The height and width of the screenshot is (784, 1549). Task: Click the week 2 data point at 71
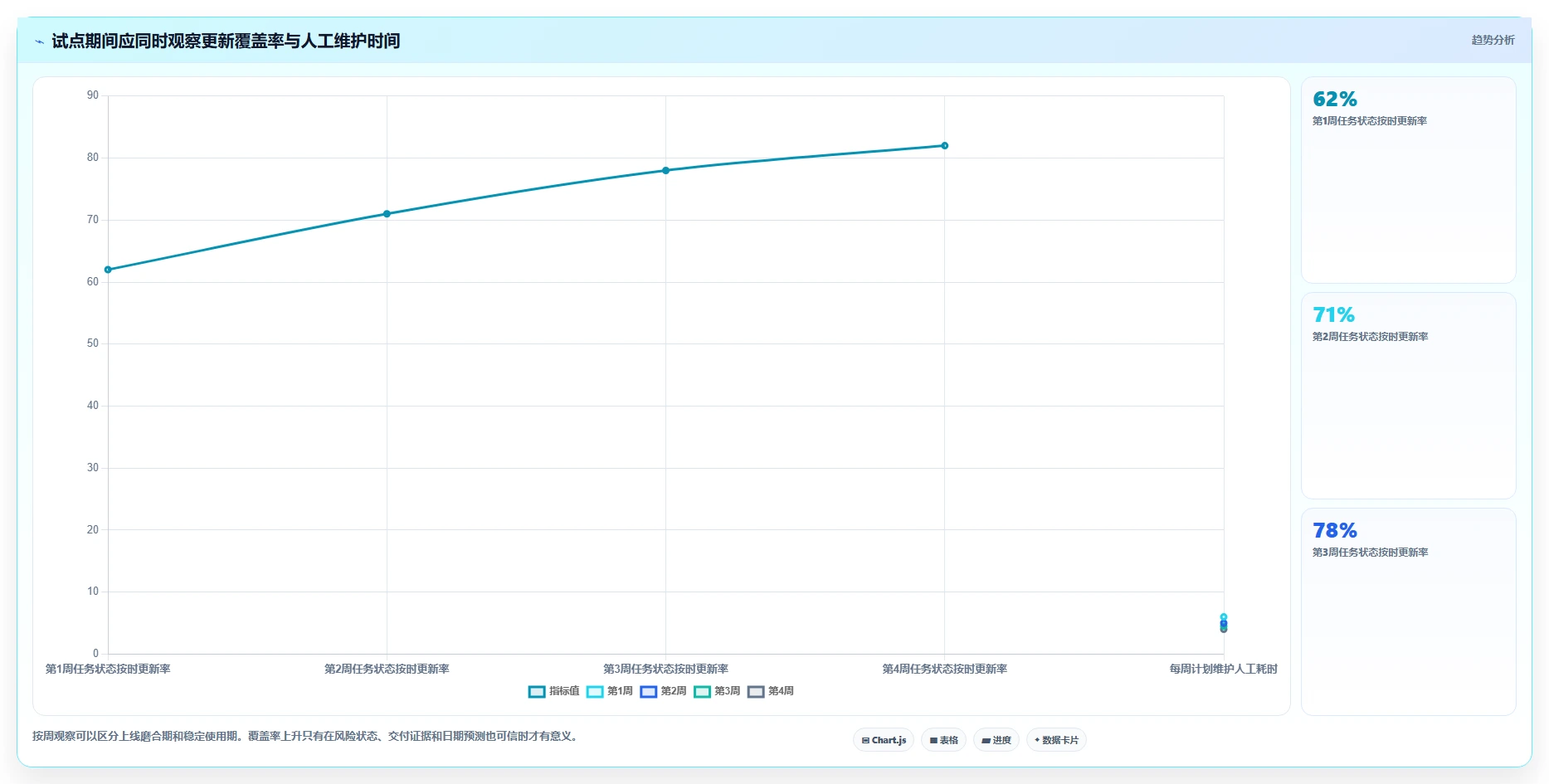387,214
